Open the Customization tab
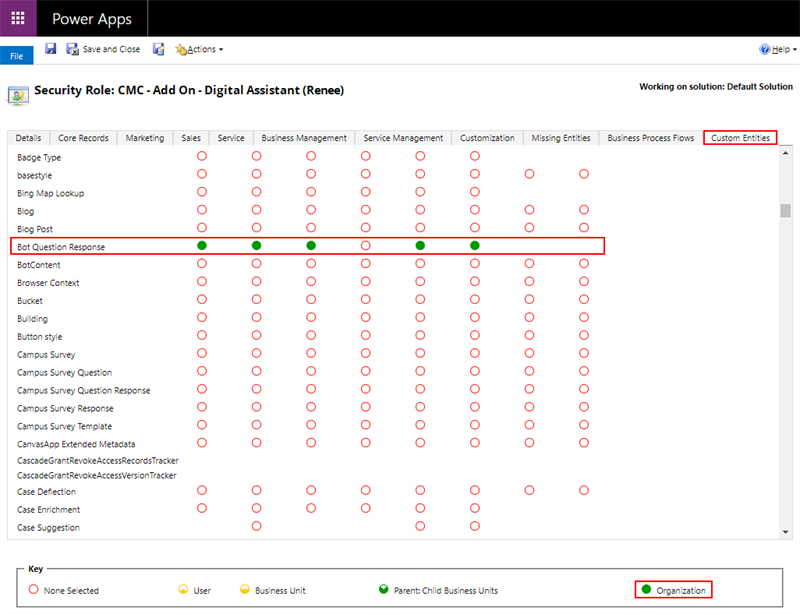Image resolution: width=800 pixels, height=614 pixels. pyautogui.click(x=487, y=138)
